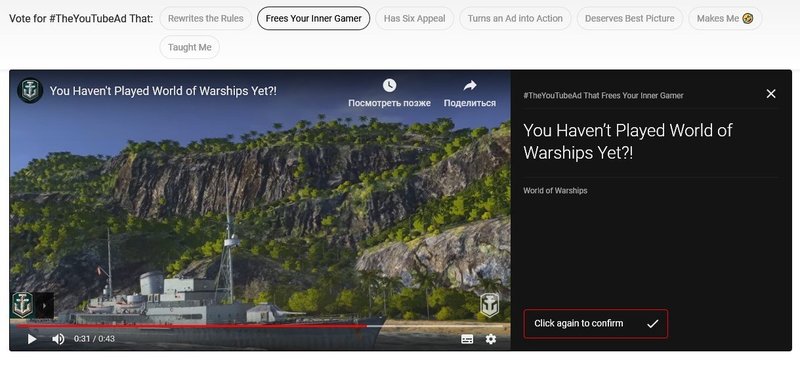The height and width of the screenshot is (392, 800).
Task: Click the Watch Later clock icon
Action: click(x=389, y=86)
